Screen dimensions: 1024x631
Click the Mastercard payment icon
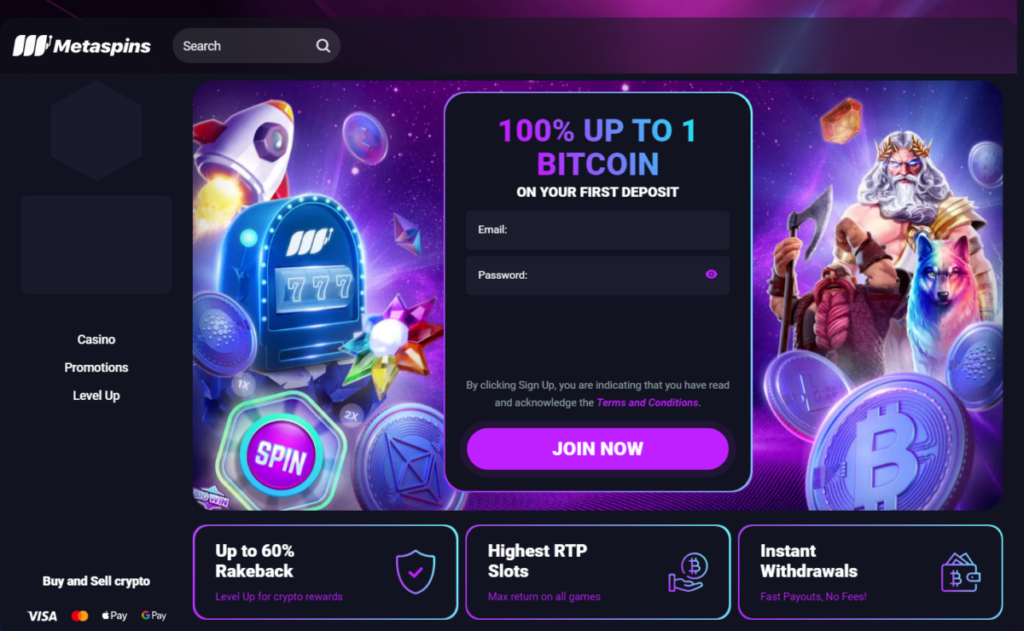(80, 616)
